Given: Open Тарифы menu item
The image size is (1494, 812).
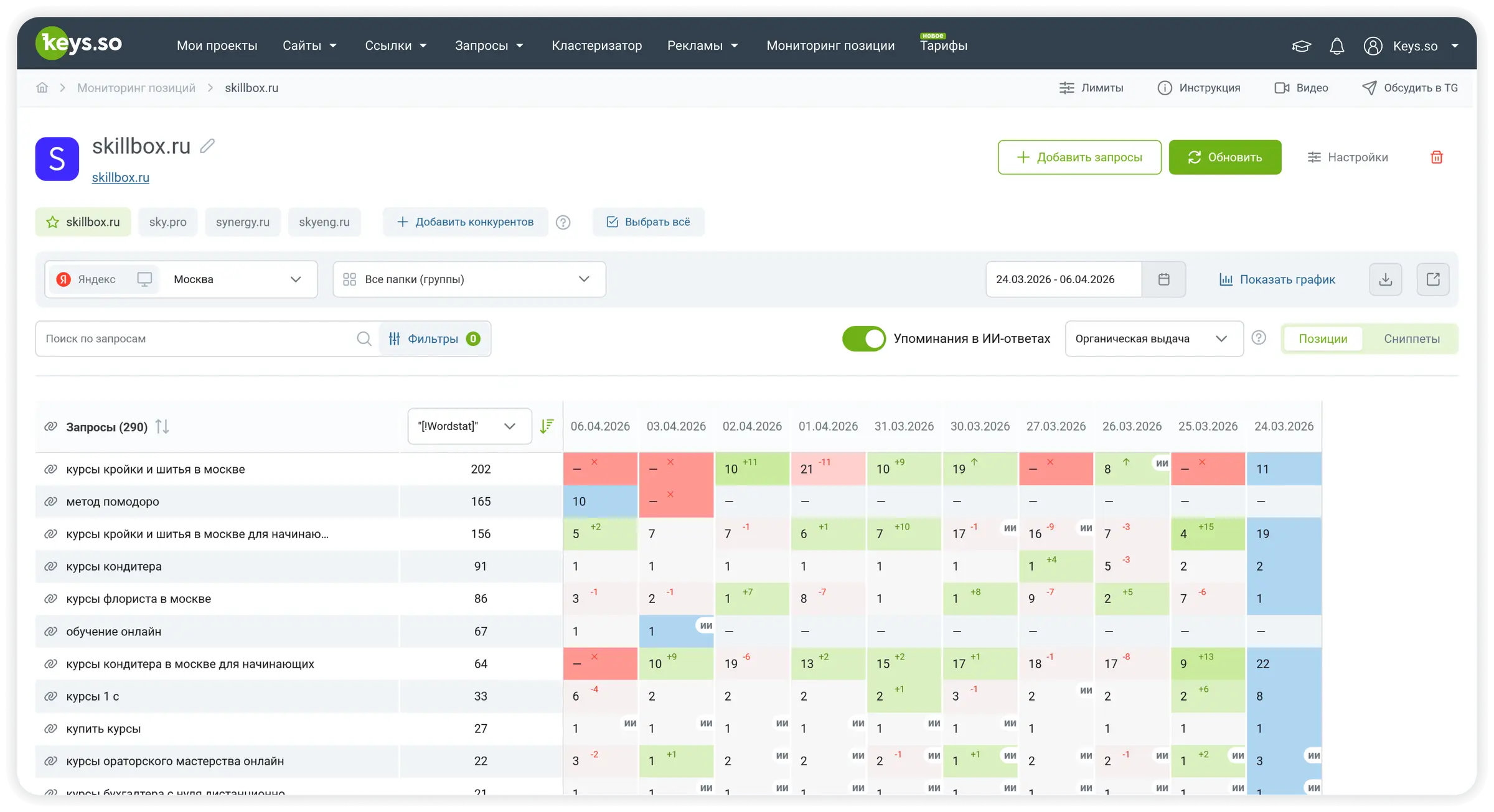Looking at the screenshot, I should (944, 45).
